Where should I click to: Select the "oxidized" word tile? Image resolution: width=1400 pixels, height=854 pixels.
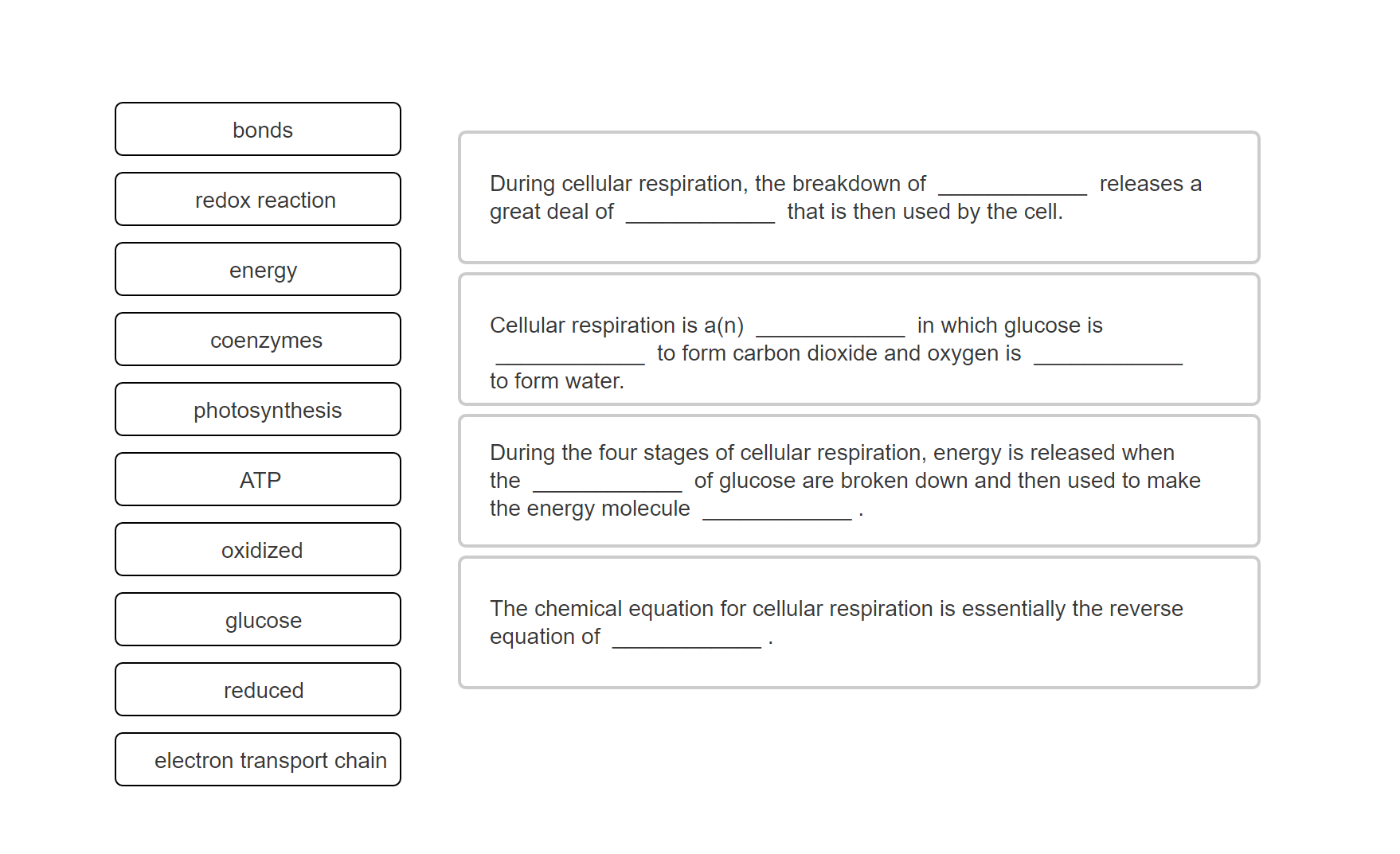click(x=258, y=549)
